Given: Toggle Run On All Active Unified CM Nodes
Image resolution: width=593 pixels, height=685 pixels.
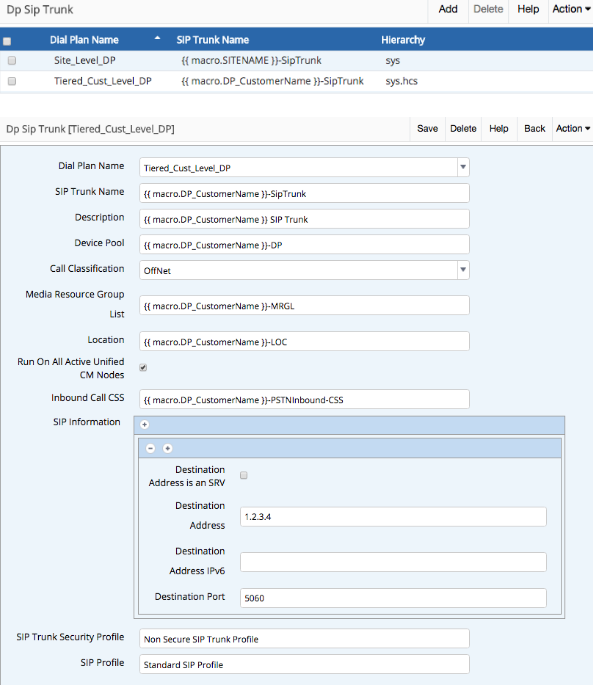Looking at the screenshot, I should 143,367.
